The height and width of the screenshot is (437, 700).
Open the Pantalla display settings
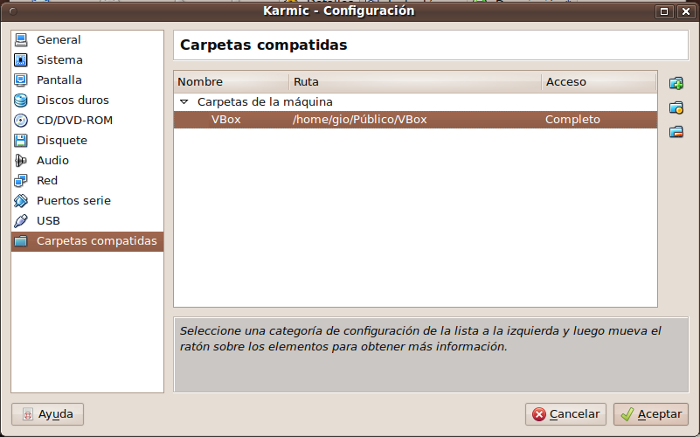click(x=59, y=80)
